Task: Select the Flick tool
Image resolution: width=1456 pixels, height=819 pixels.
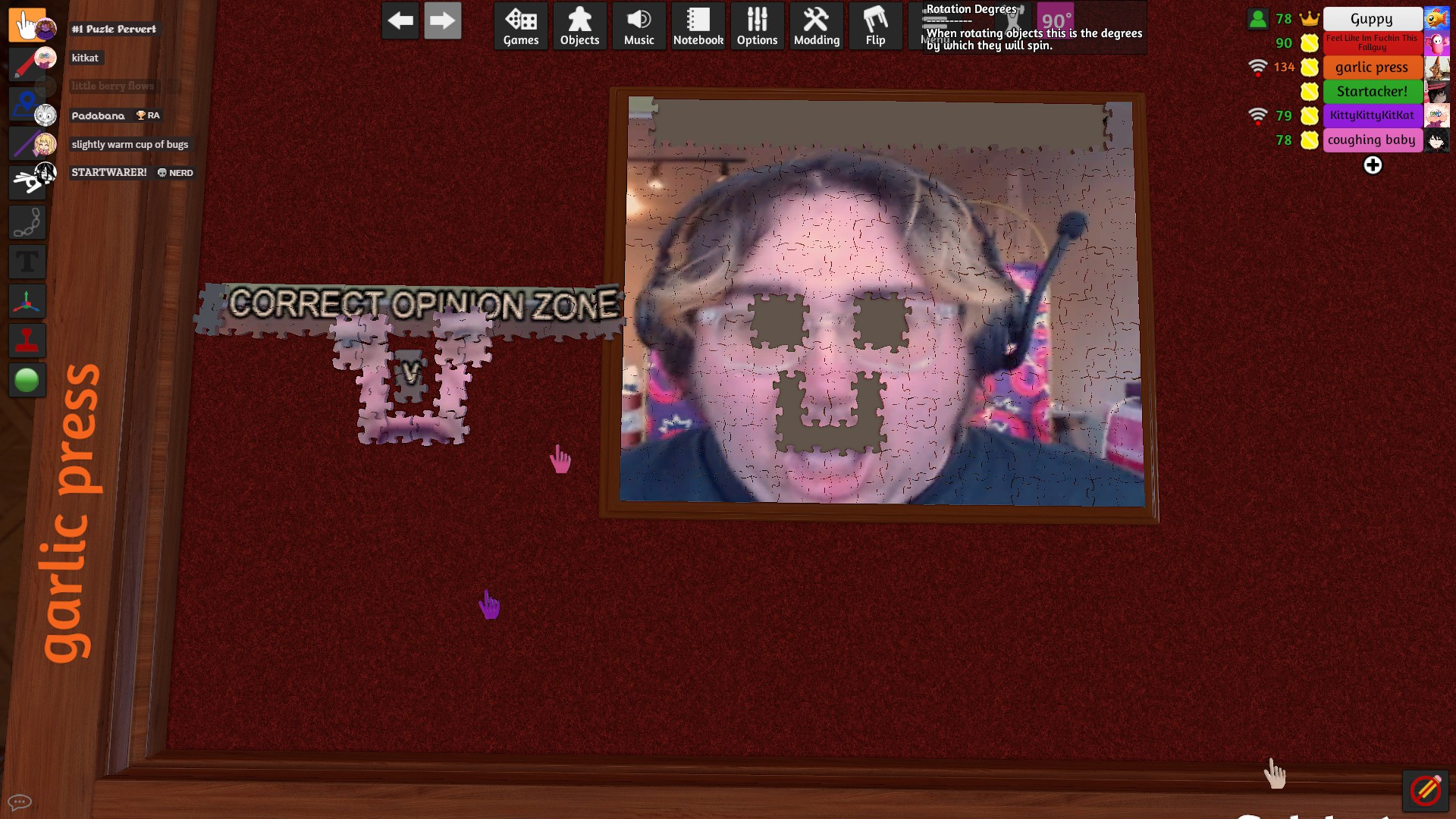Action: click(x=26, y=181)
